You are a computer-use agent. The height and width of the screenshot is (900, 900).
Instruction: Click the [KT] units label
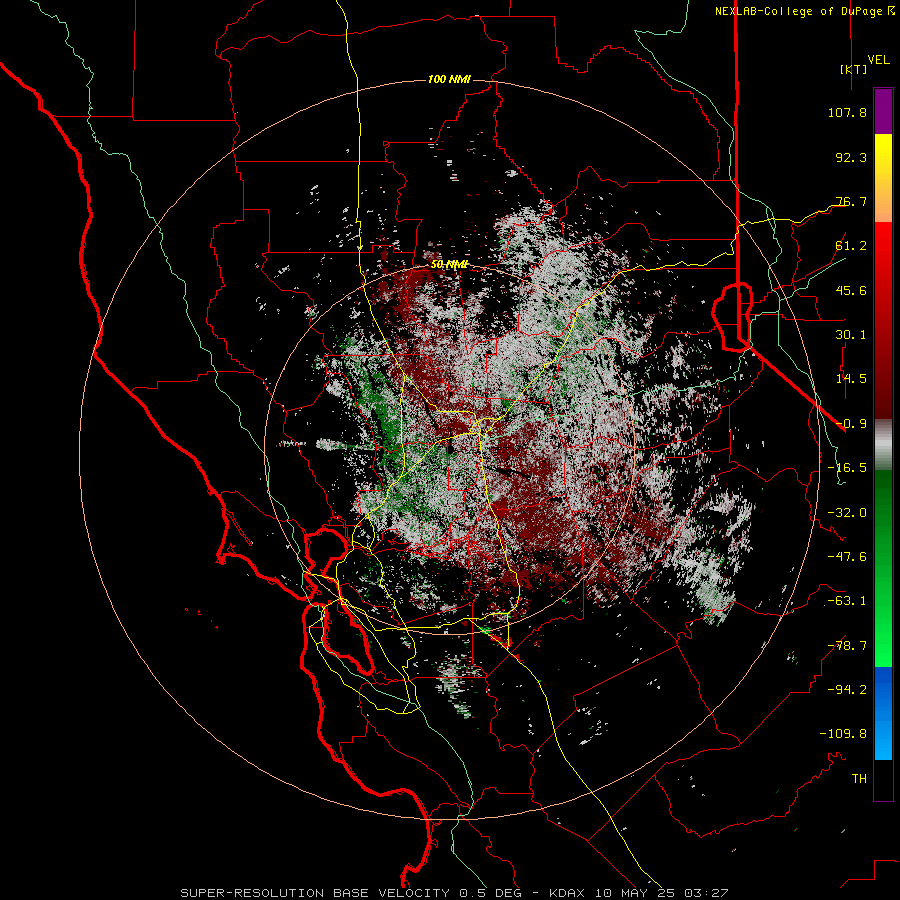point(854,69)
